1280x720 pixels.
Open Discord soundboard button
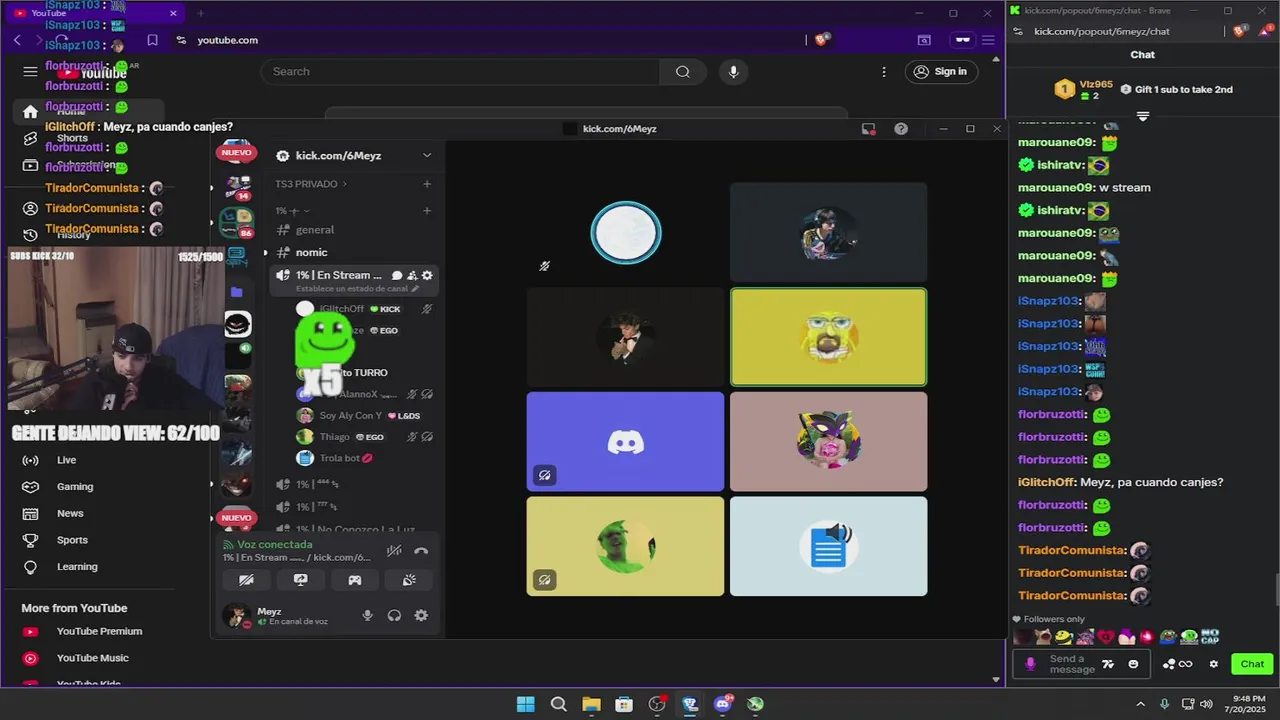tap(409, 580)
